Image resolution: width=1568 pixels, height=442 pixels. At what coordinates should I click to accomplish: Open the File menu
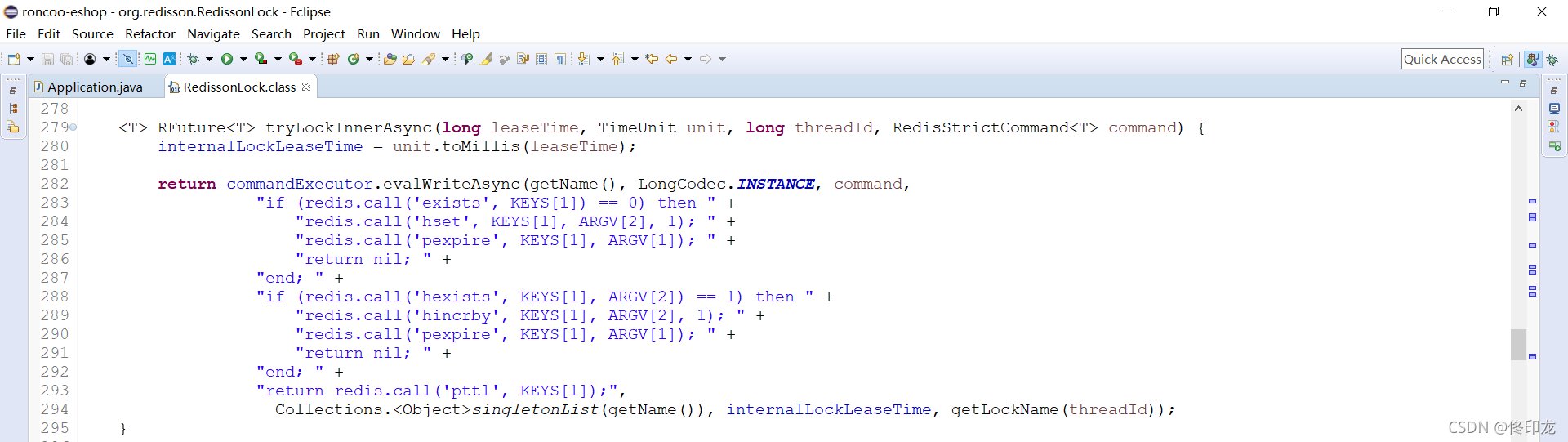pos(16,33)
